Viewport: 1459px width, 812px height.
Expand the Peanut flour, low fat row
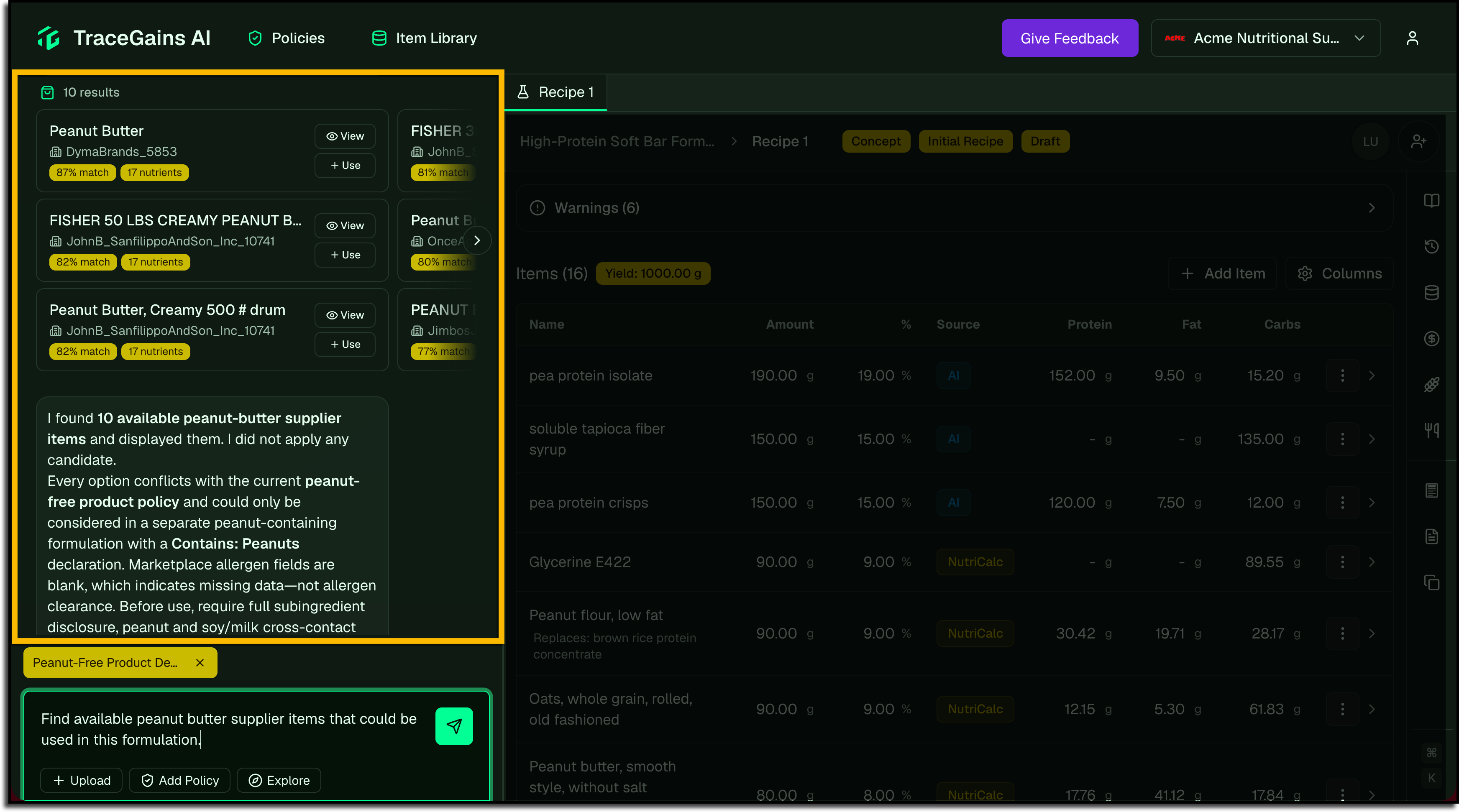click(1371, 633)
